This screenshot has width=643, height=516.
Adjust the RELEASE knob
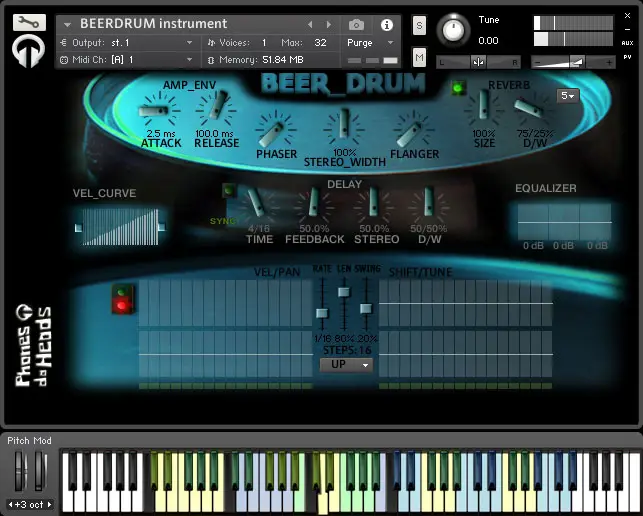coord(216,109)
